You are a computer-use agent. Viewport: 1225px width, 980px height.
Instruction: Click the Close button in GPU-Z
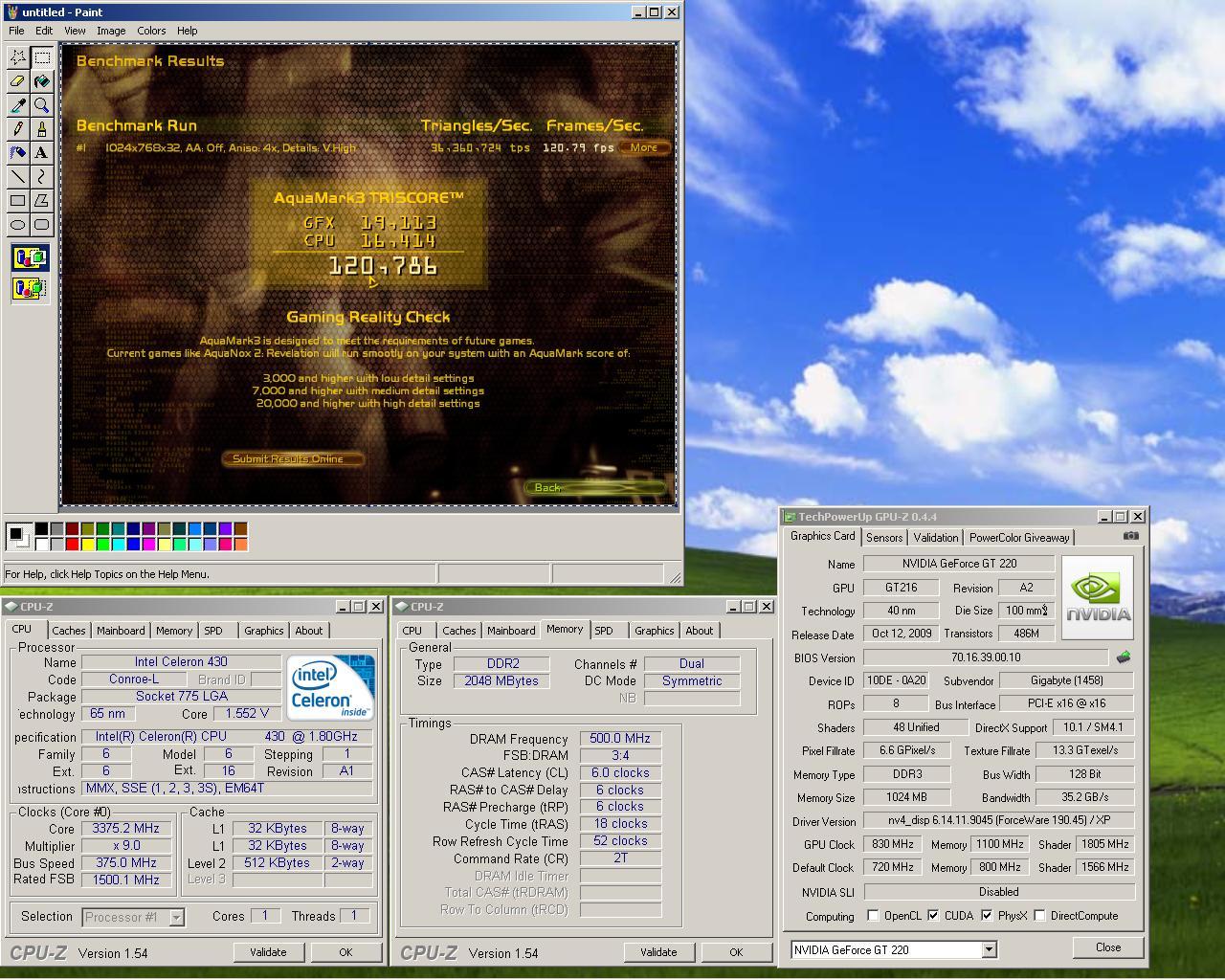[x=1108, y=947]
